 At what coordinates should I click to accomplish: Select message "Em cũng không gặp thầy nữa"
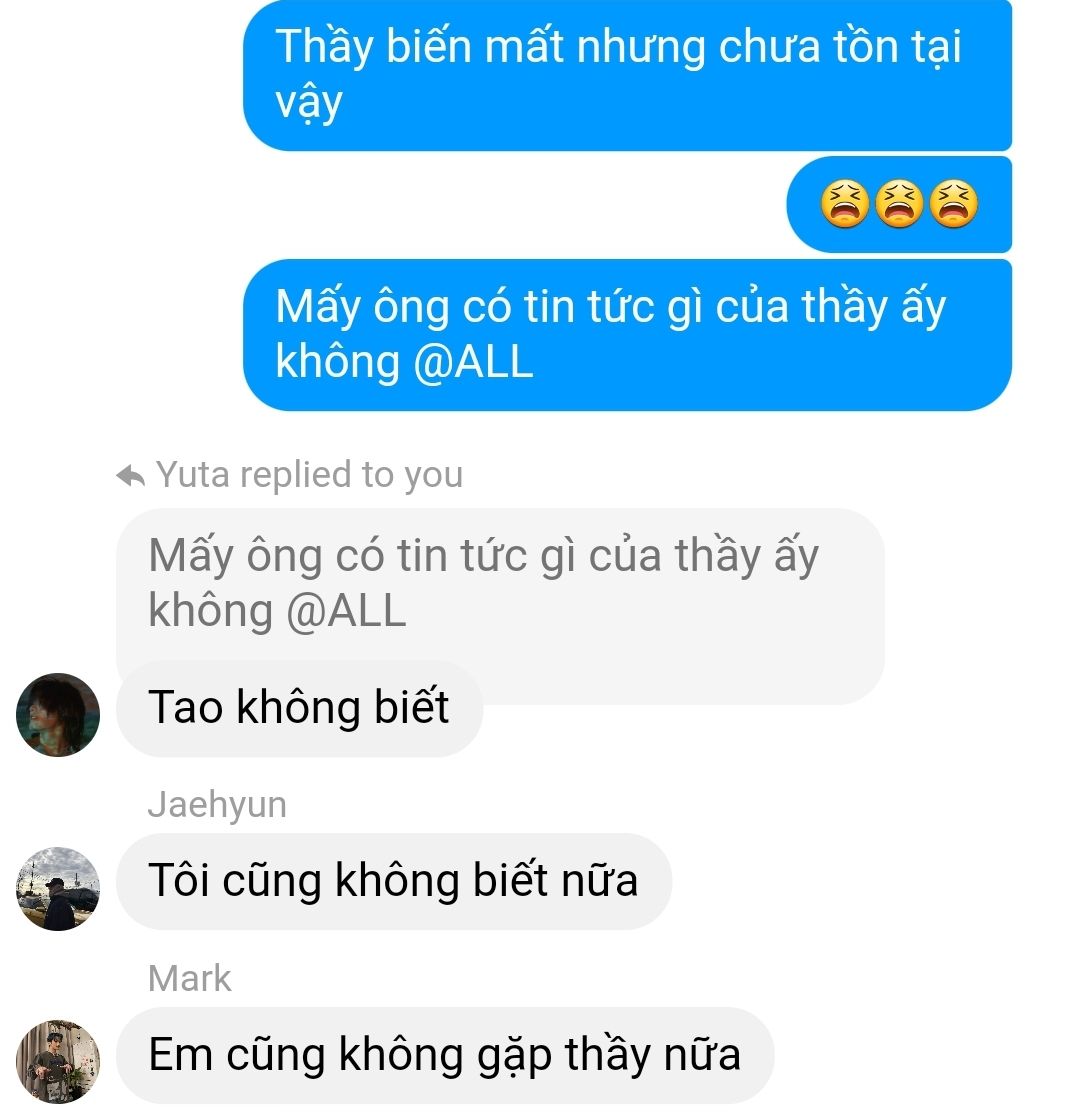point(445,1055)
